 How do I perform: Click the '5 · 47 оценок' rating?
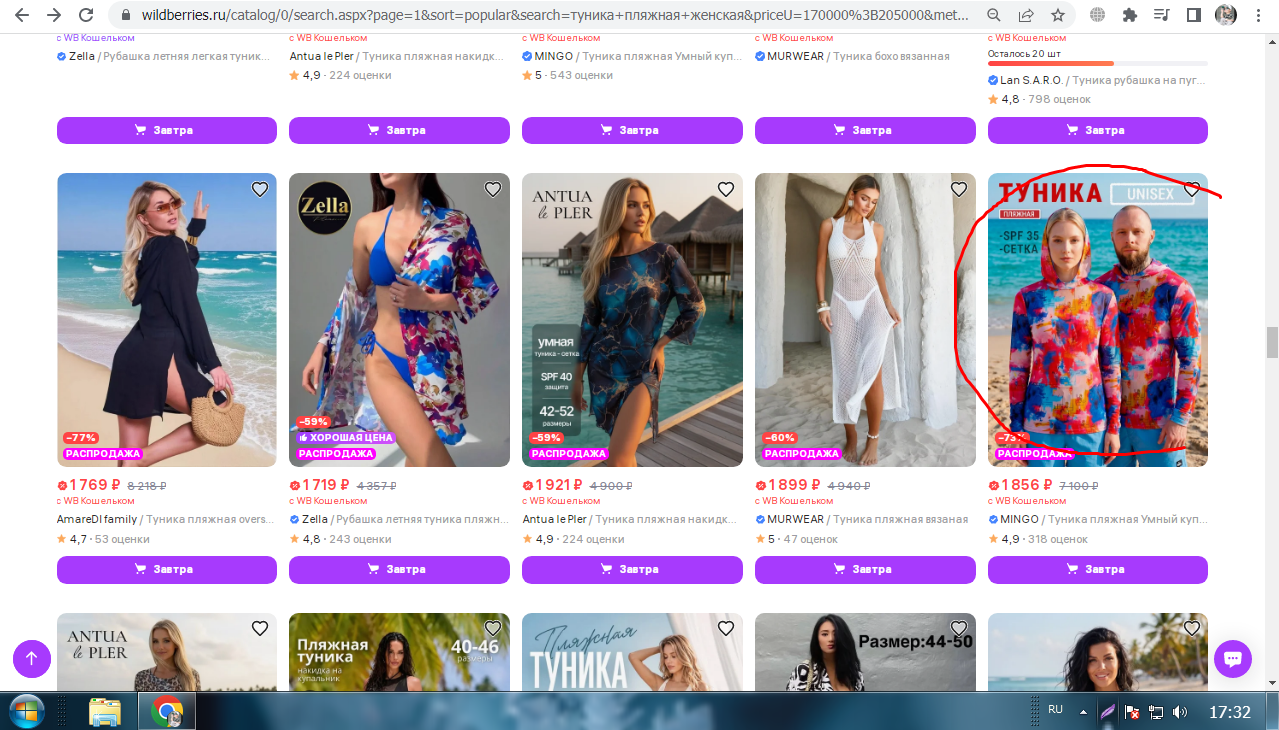pyautogui.click(x=796, y=539)
